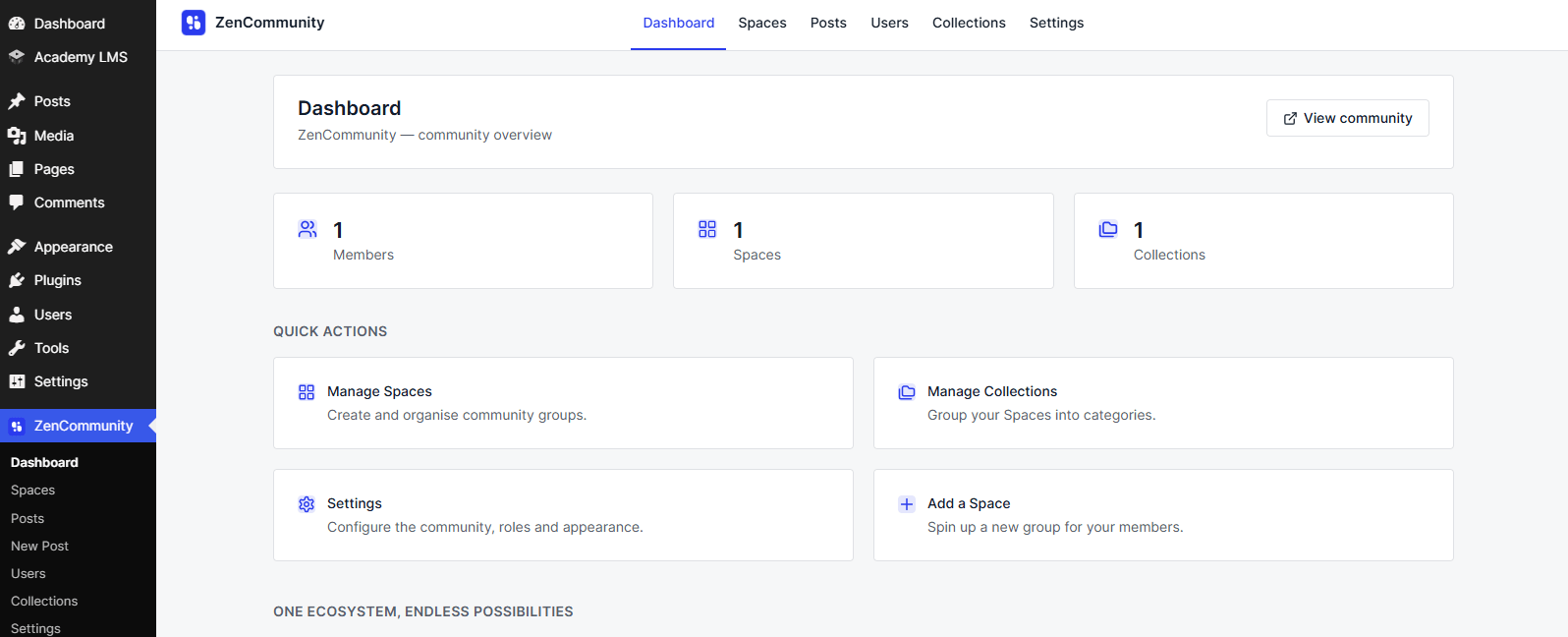Screen dimensions: 1568x637
Task: Click the Academy LMS graduation cap icon
Action: click(x=17, y=57)
